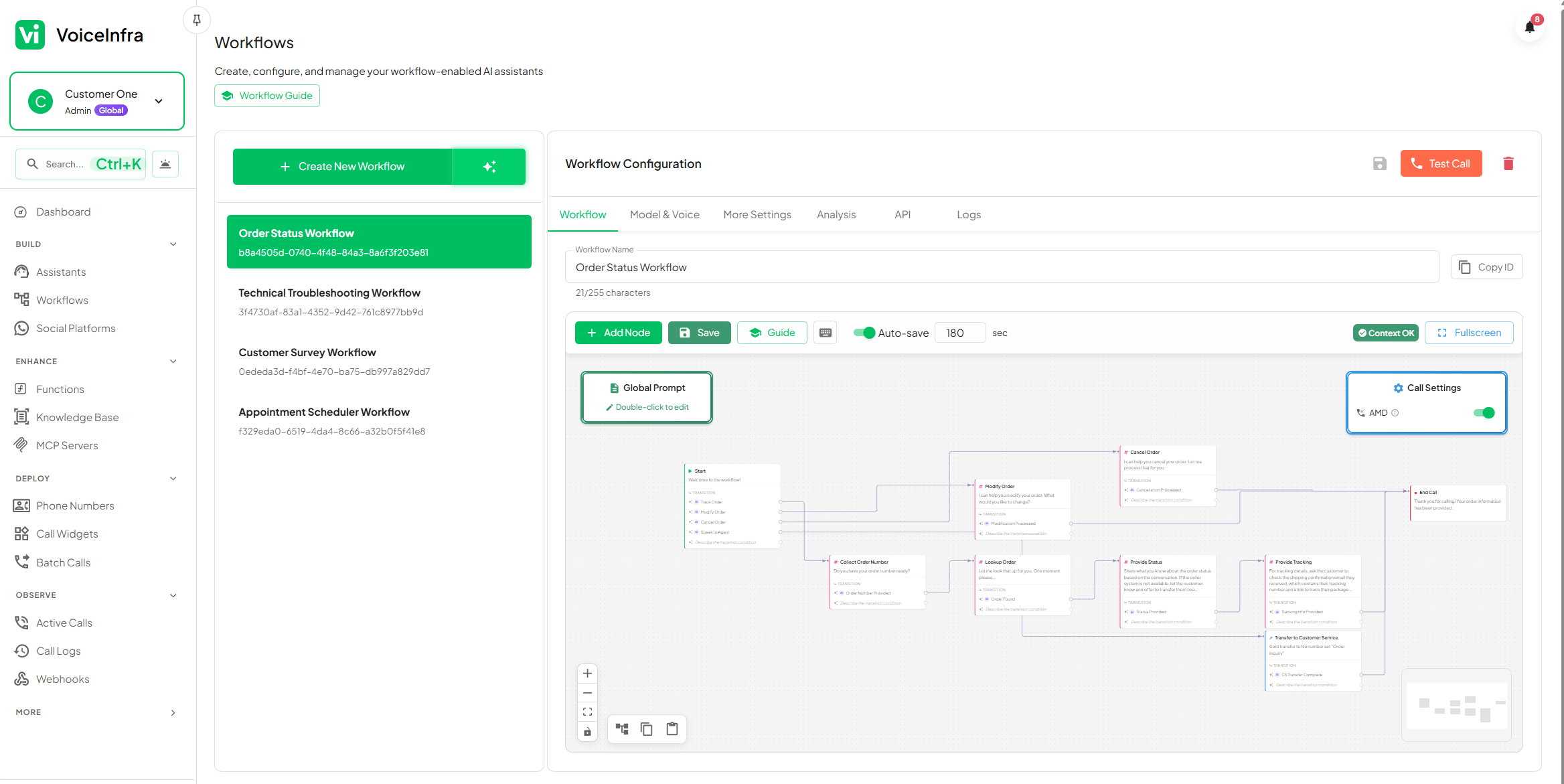Click the Context OK badge
This screenshot has width=1564, height=784.
1385,333
